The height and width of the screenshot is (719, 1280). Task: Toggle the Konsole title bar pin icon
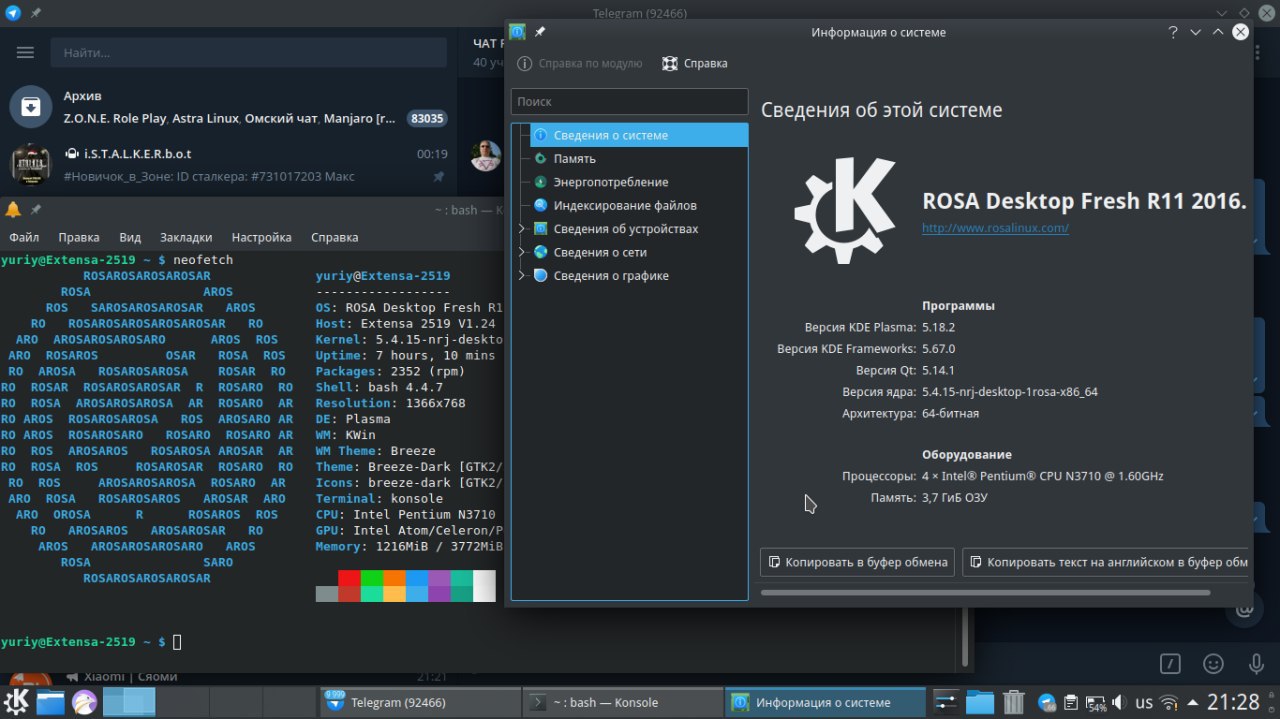35,209
